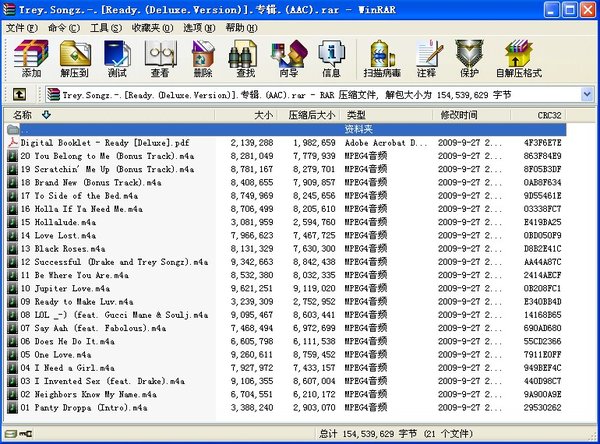Select 15 Hollalude.m4a
This screenshot has width=600, height=444.
pyautogui.click(x=58, y=222)
